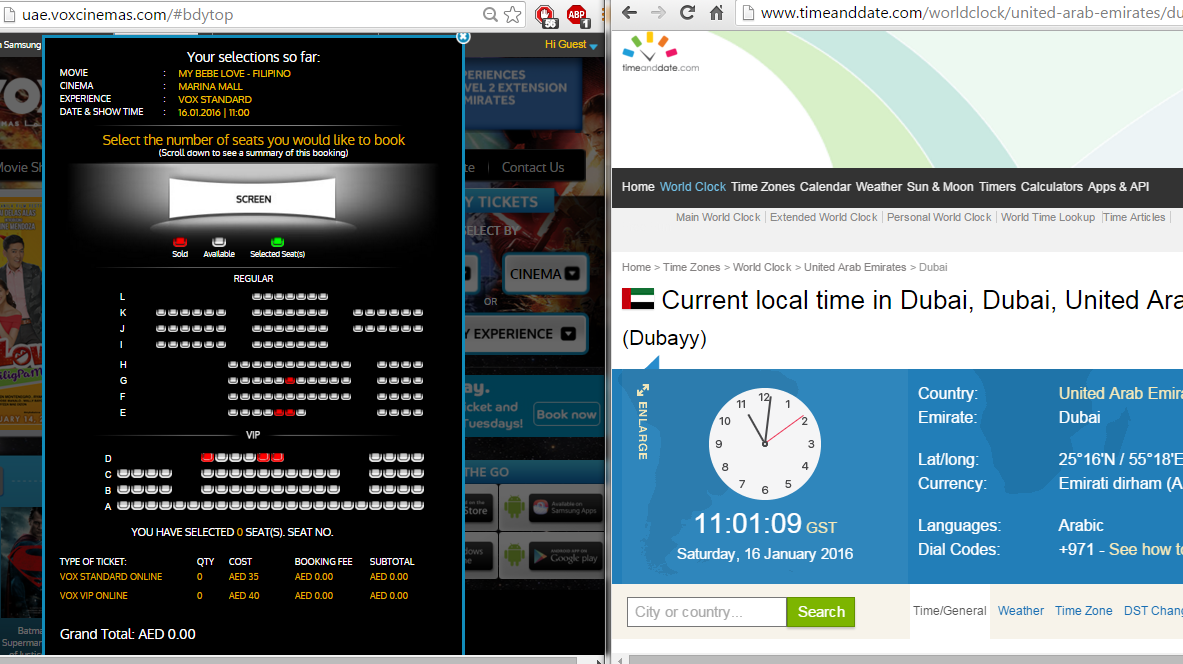1183x664 pixels.
Task: Open World Time Lookup submenu link
Action: click(1047, 217)
